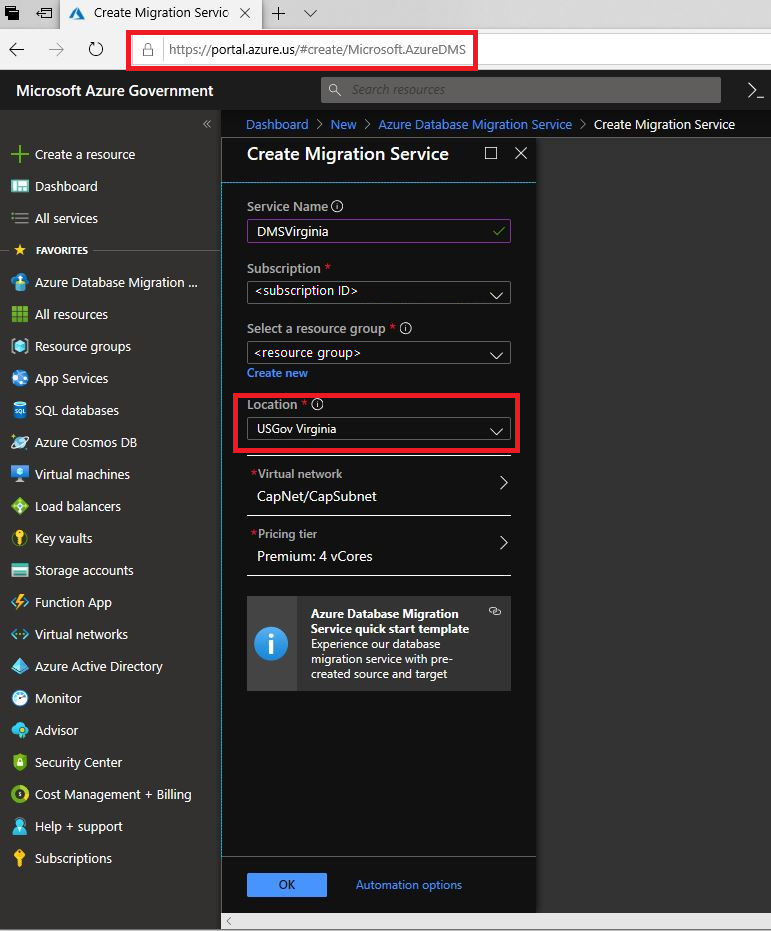Image resolution: width=771 pixels, height=931 pixels.
Task: Select Create Migration Service browser tab
Action: tap(160, 14)
